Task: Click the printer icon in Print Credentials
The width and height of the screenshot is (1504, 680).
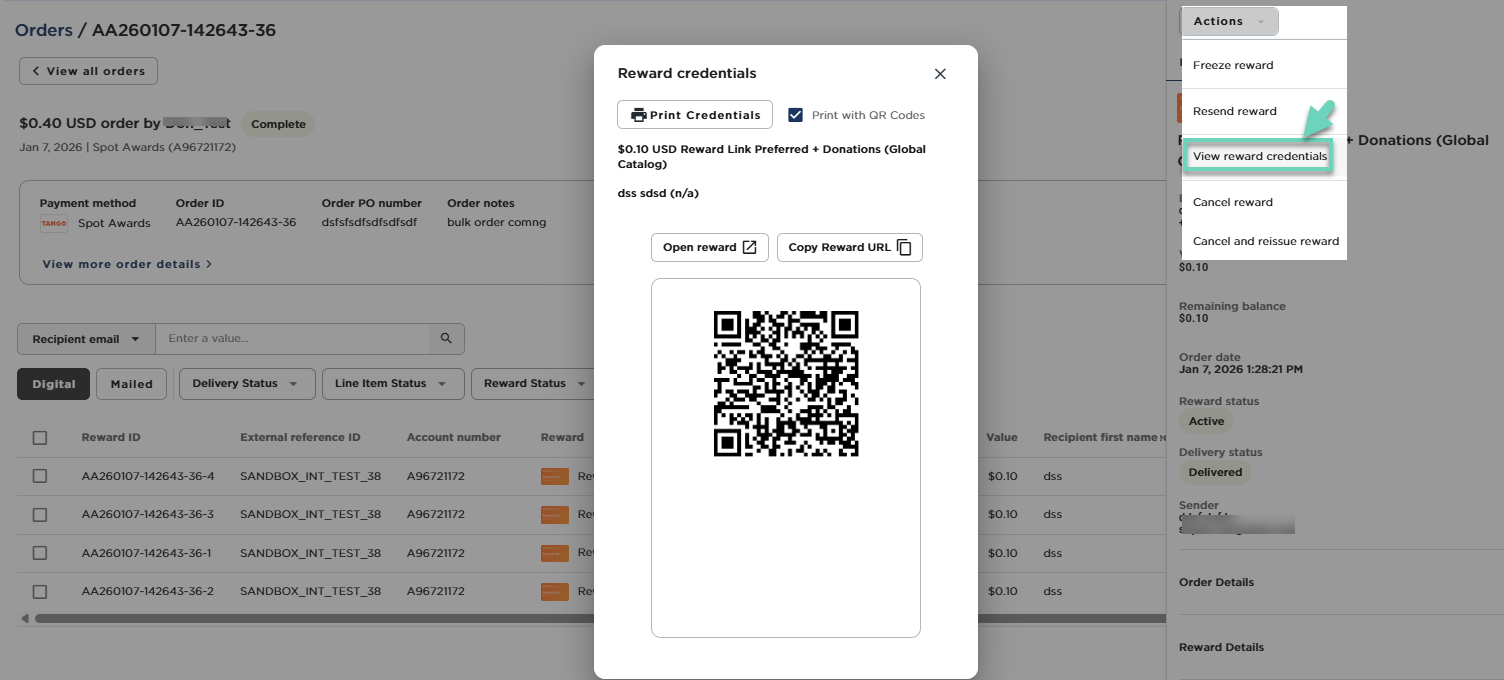Action: click(x=638, y=115)
